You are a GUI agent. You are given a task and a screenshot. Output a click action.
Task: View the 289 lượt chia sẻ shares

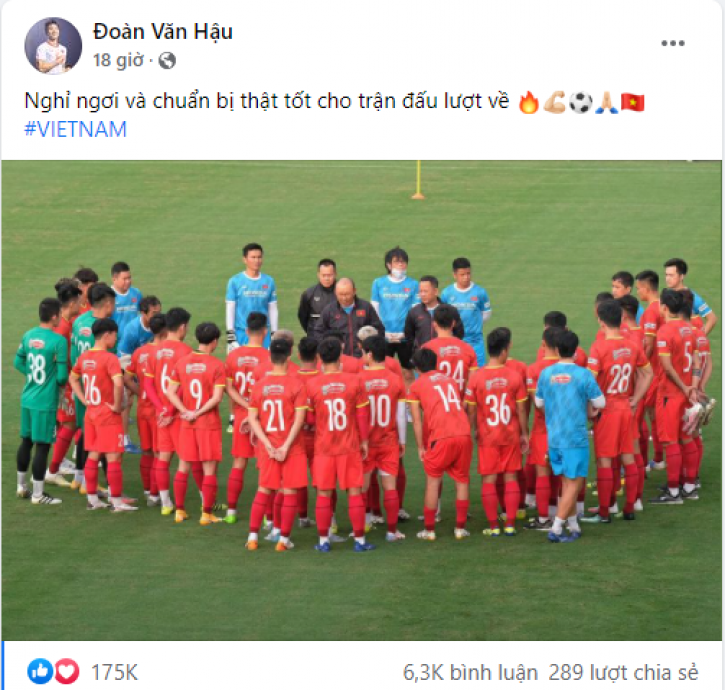[623, 673]
